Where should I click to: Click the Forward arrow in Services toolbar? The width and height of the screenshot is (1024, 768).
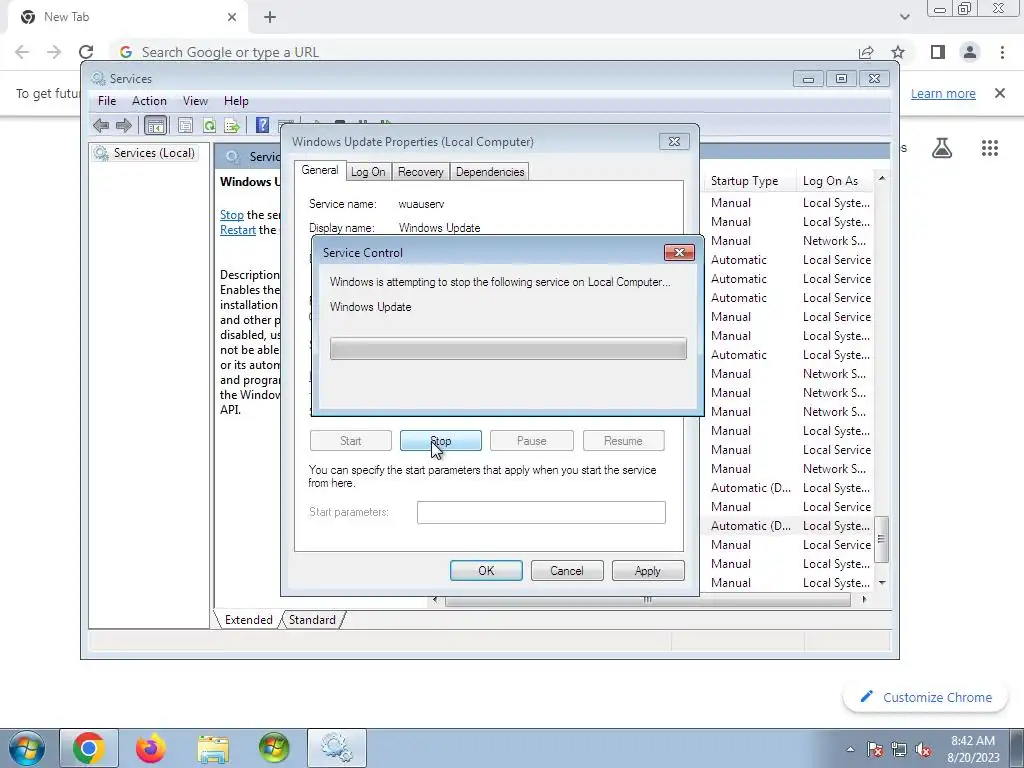(x=123, y=125)
